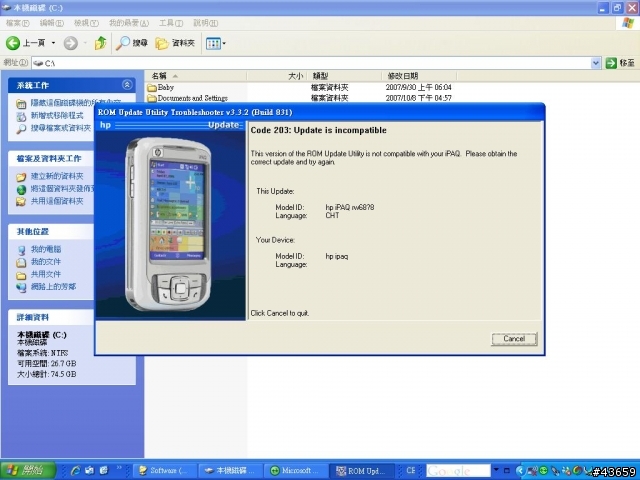Collapse the 系統工作 System Tasks panel
The width and height of the screenshot is (640, 480).
(127, 85)
